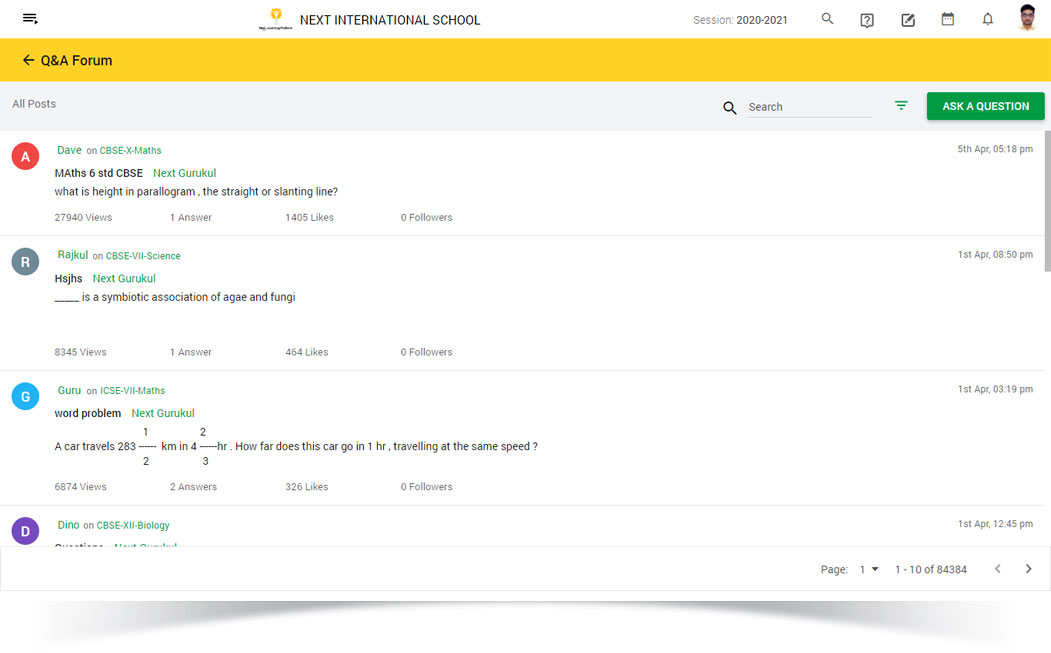Open the user profile avatar
Screen dimensions: 1051x653
pos(1027,19)
